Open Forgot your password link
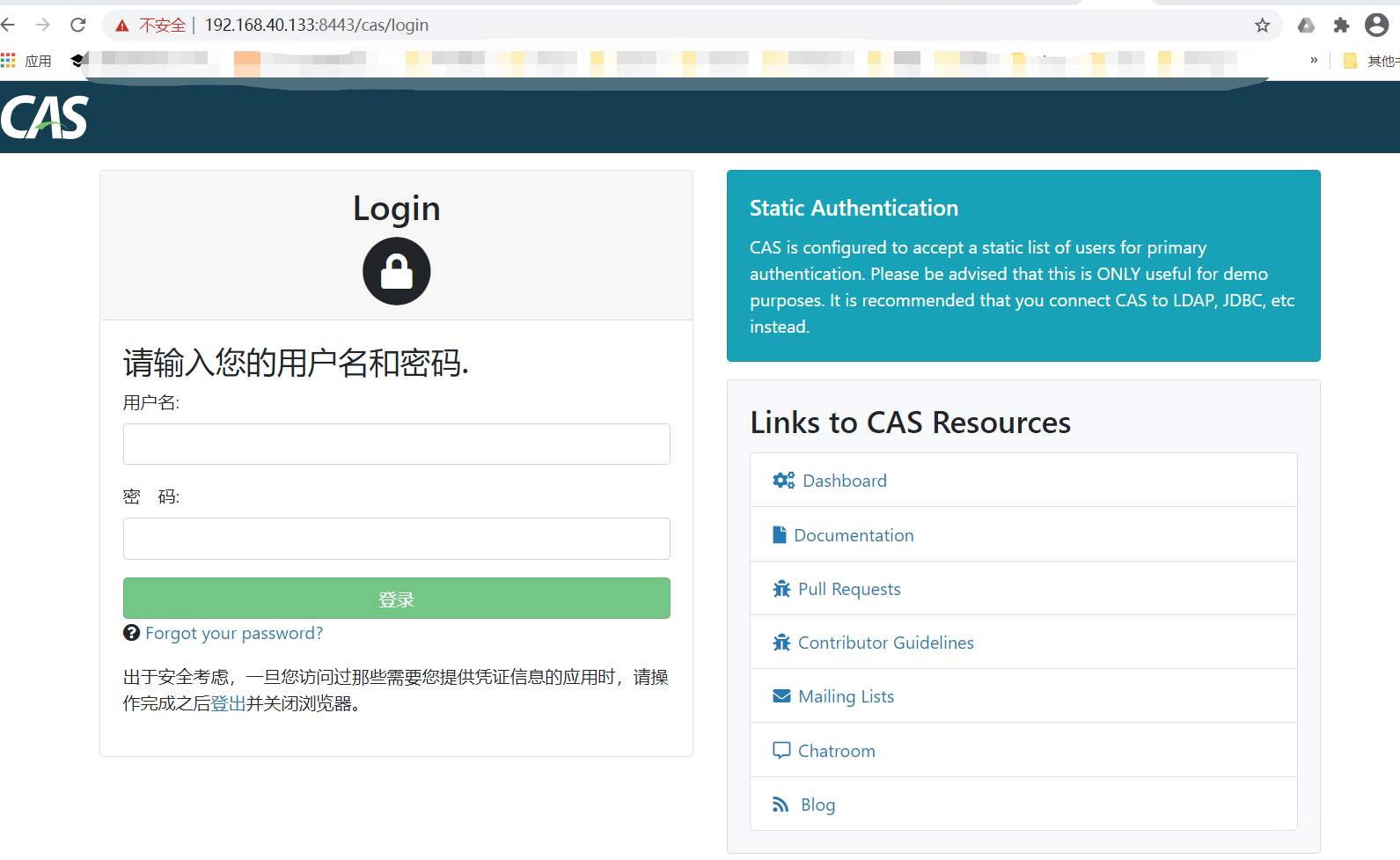The height and width of the screenshot is (860, 1400). click(x=234, y=633)
